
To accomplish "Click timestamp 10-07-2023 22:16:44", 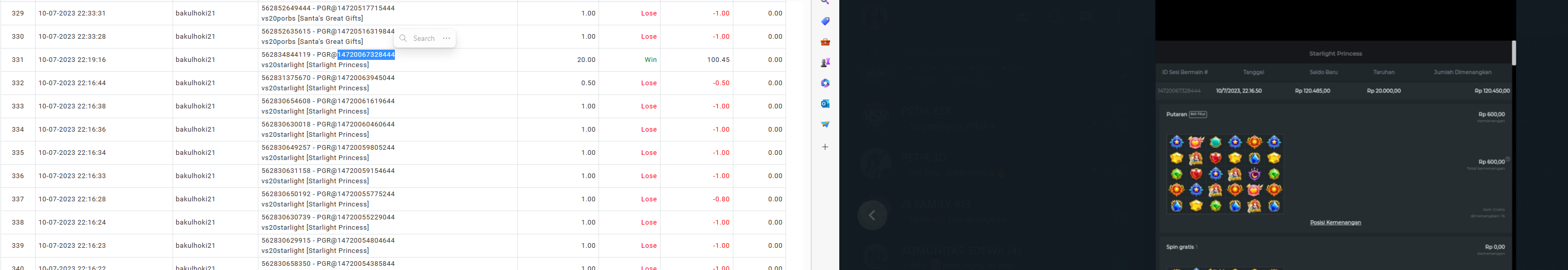I will (72, 83).
